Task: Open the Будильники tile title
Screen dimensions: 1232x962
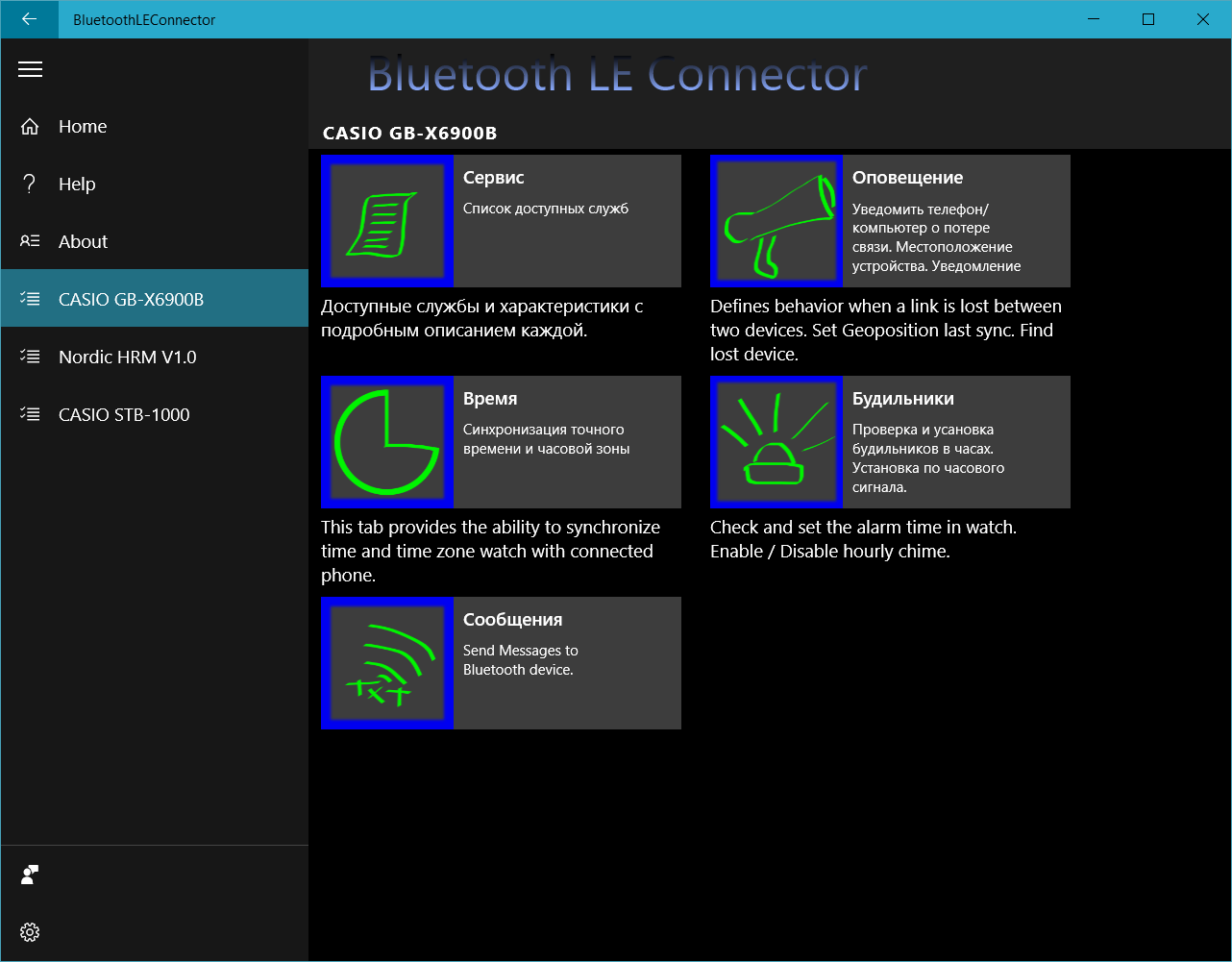Action: click(x=903, y=399)
